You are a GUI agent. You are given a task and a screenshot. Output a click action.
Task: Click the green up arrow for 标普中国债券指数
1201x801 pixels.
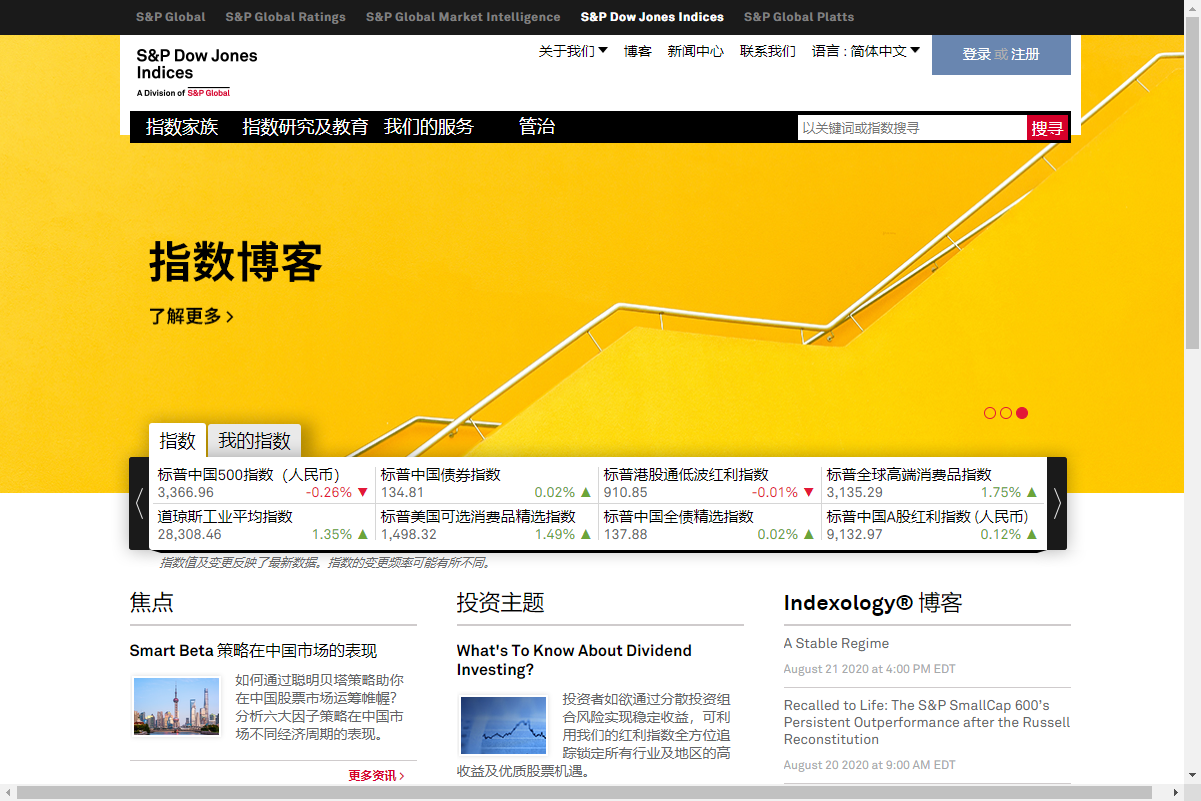[586, 493]
